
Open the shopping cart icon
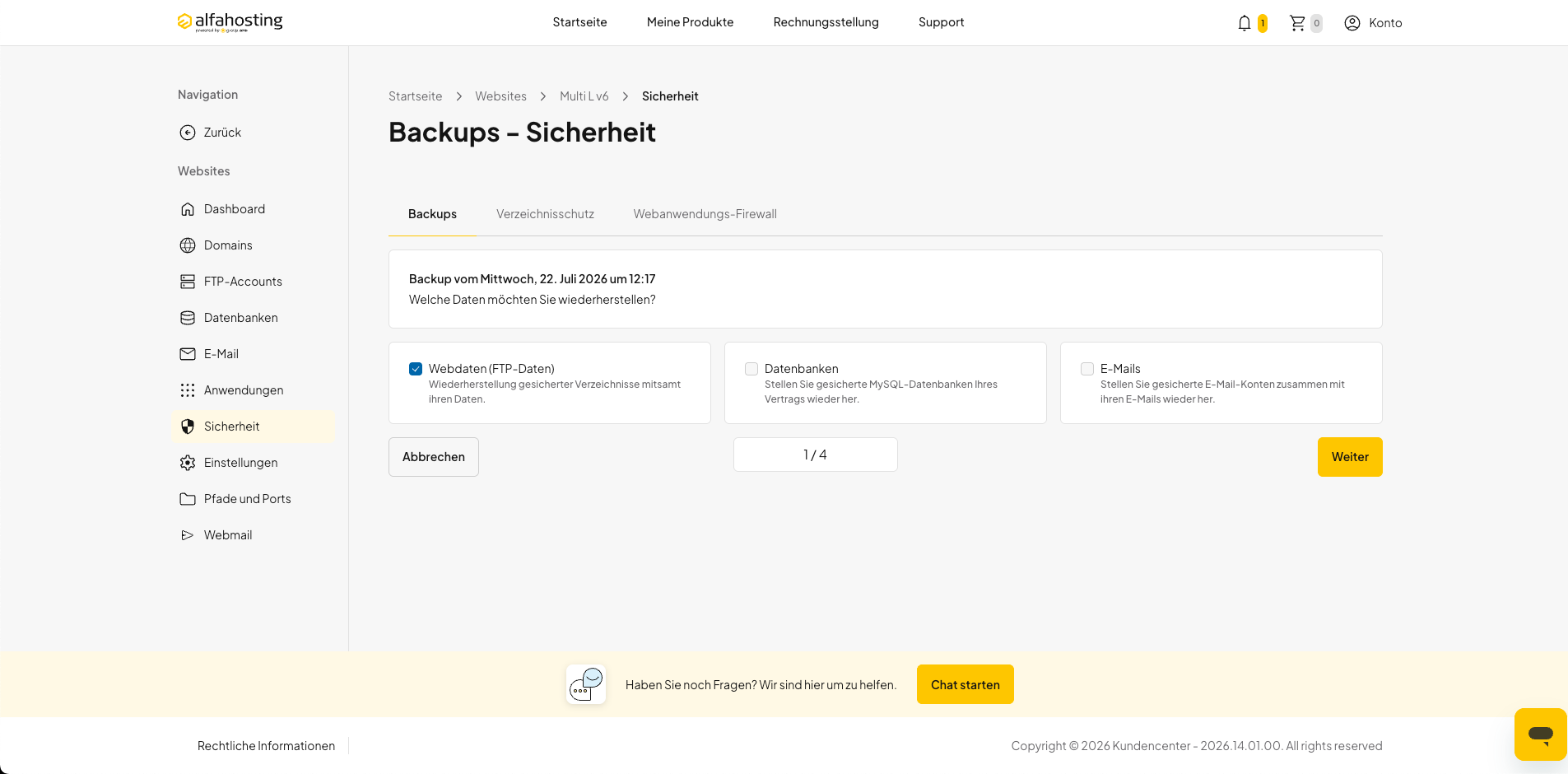[1297, 23]
